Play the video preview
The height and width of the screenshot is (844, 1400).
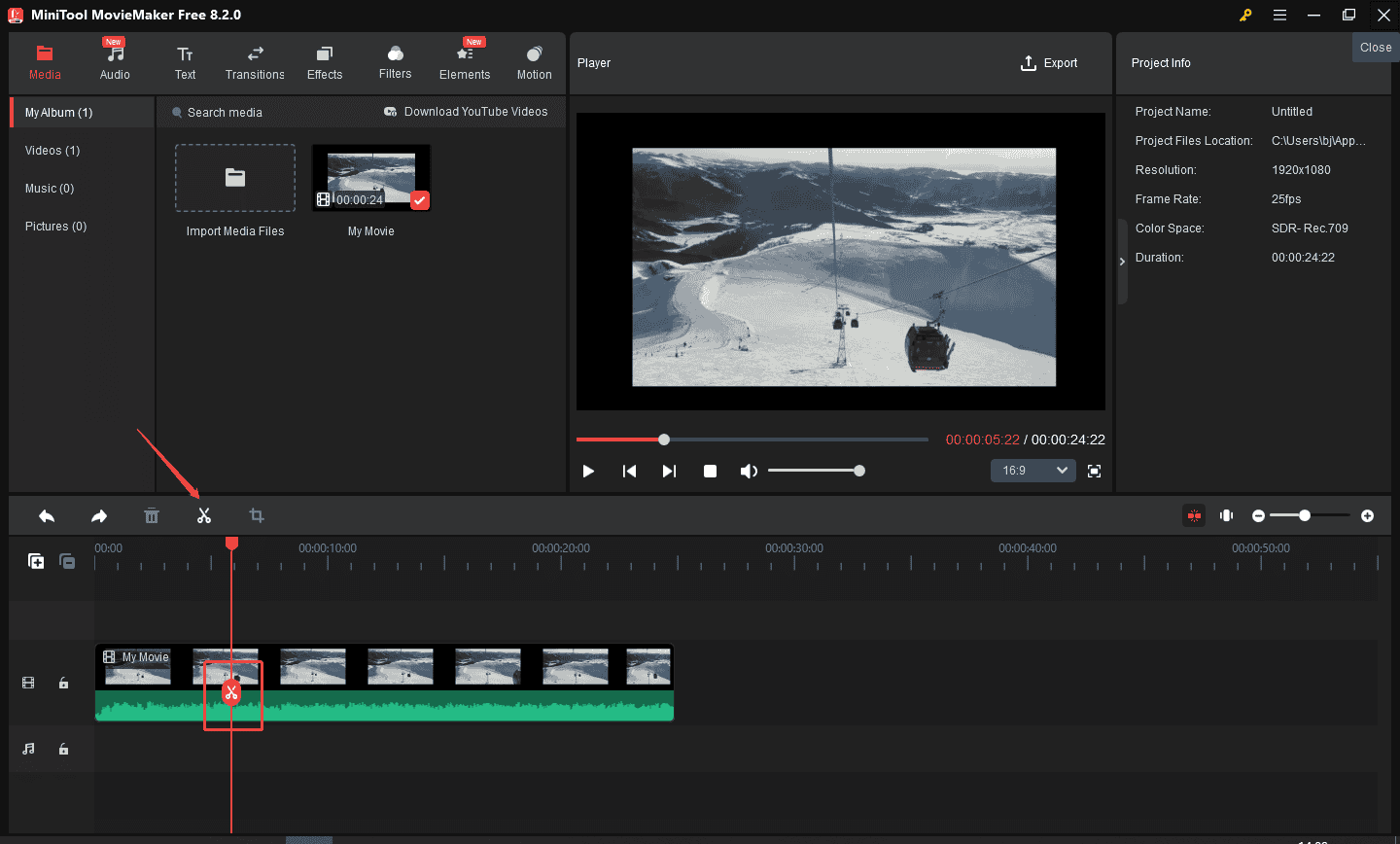[588, 471]
